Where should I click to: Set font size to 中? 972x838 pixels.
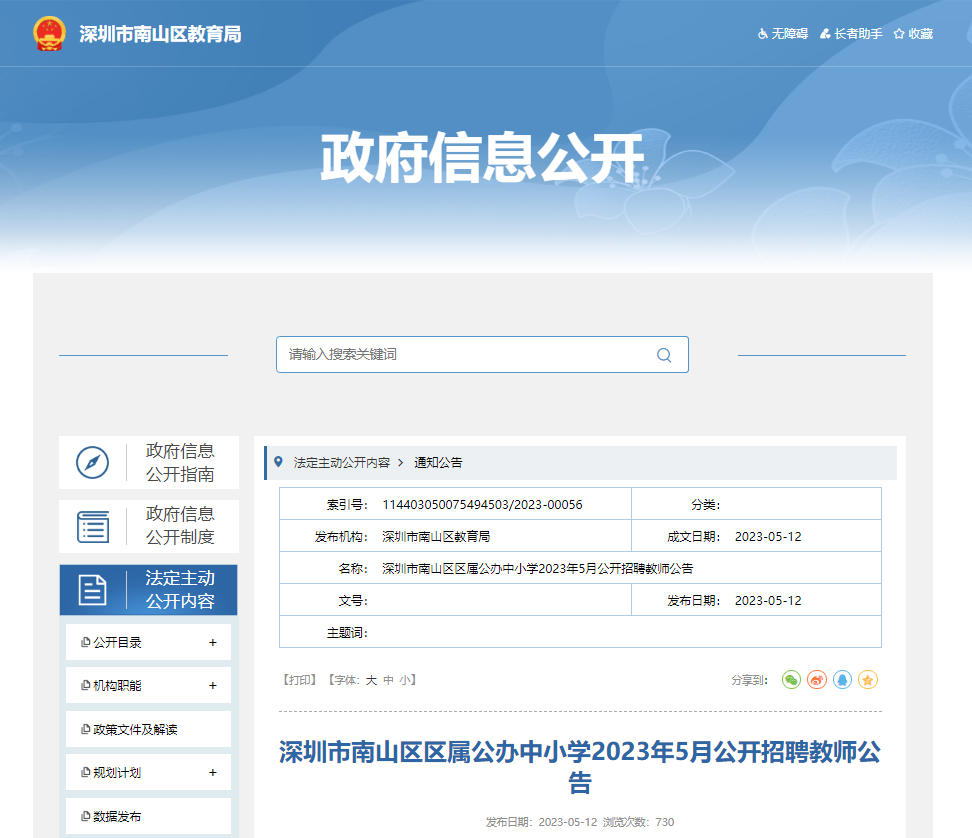click(388, 680)
